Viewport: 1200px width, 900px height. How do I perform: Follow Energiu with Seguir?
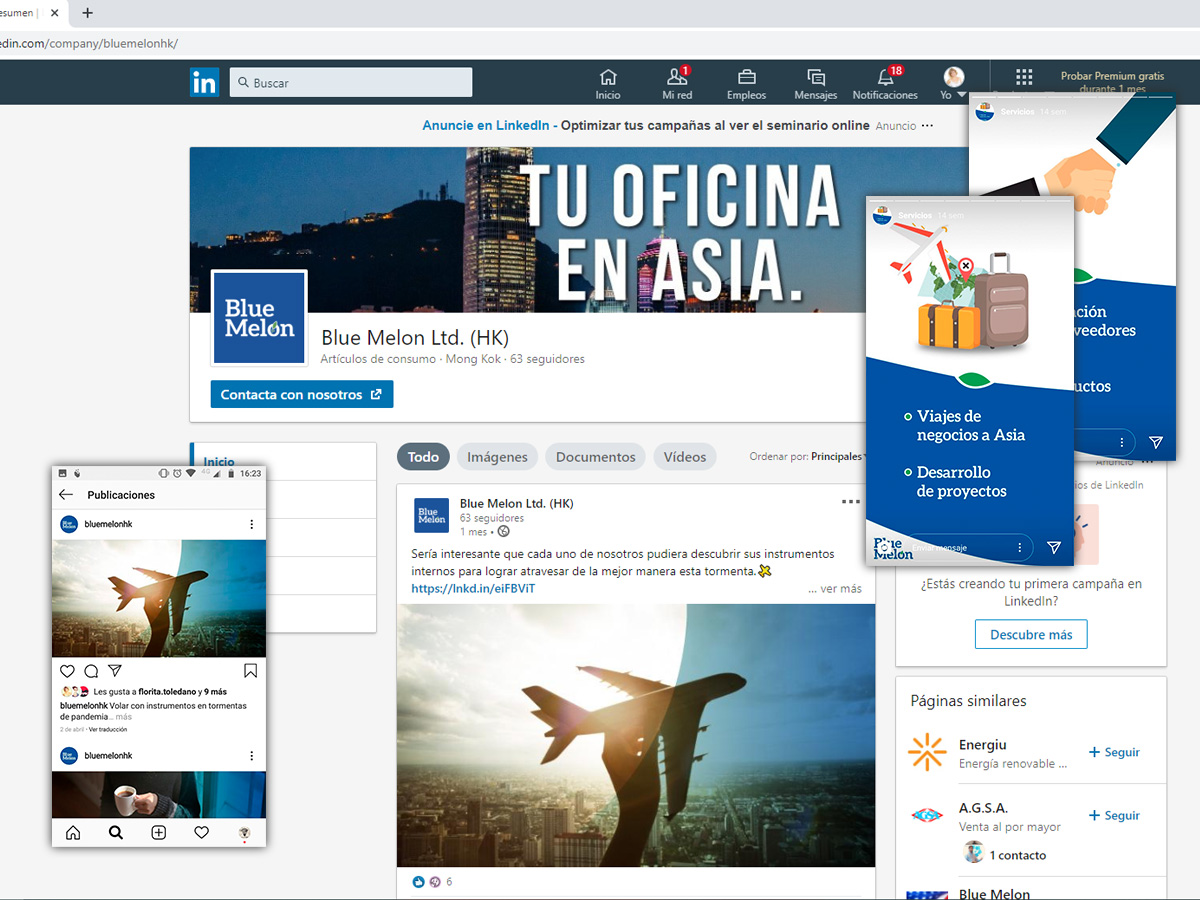pyautogui.click(x=1114, y=752)
